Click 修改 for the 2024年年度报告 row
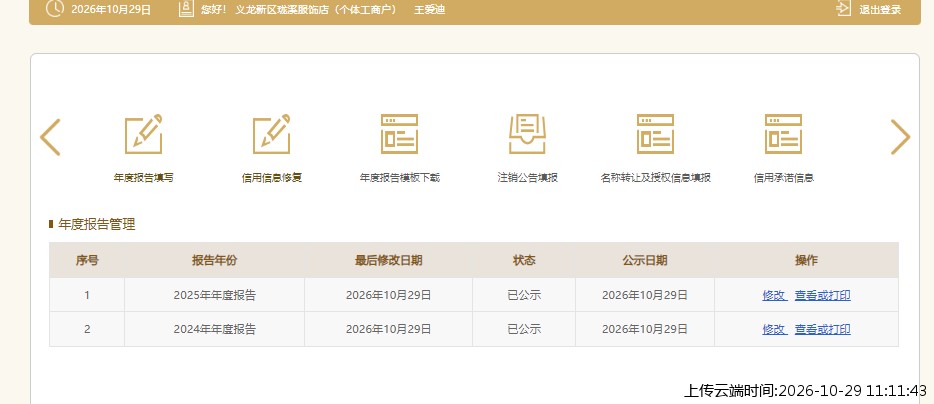This screenshot has width=934, height=404. (774, 329)
